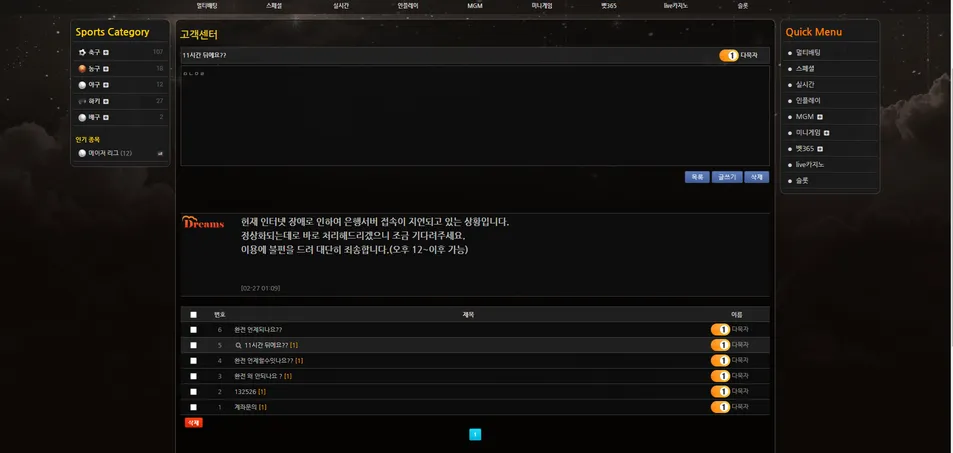Click the level badge on row 132526
Image resolution: width=953 pixels, height=453 pixels.
[720, 392]
